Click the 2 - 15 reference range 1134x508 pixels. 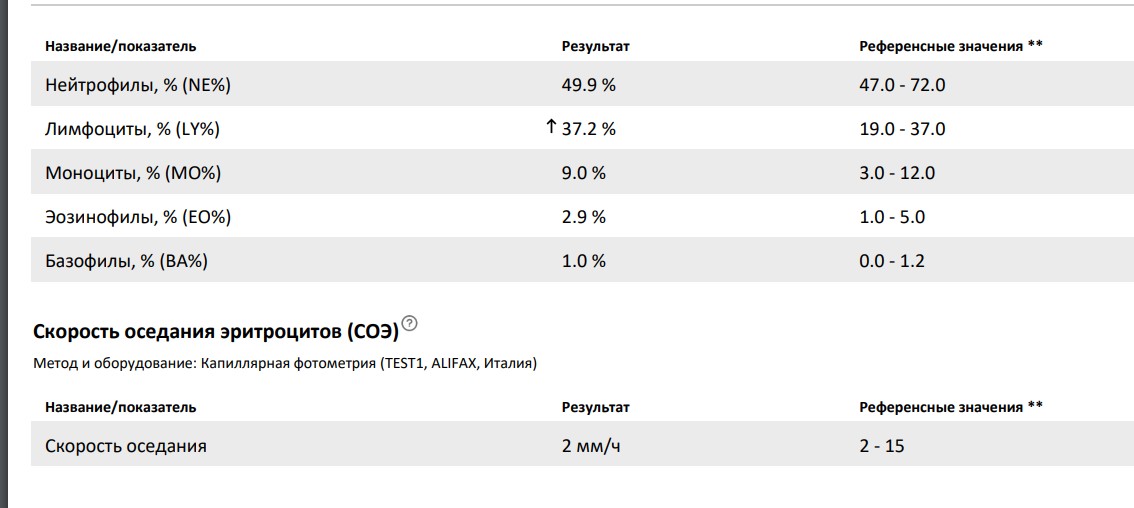pos(881,446)
